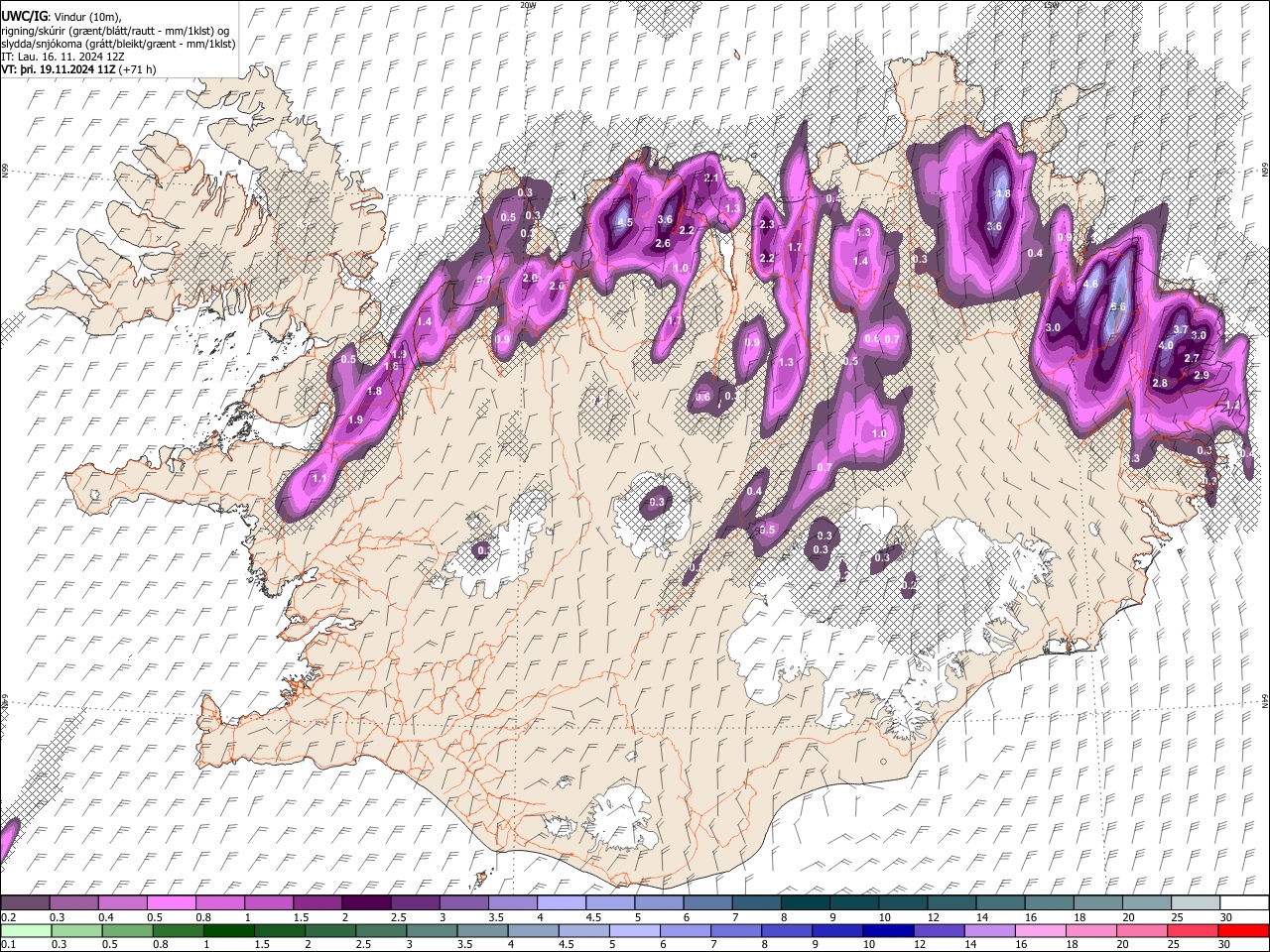Image resolution: width=1270 pixels, height=952 pixels.
Task: Select the 0.2 value label on the map
Action: tap(909, 586)
